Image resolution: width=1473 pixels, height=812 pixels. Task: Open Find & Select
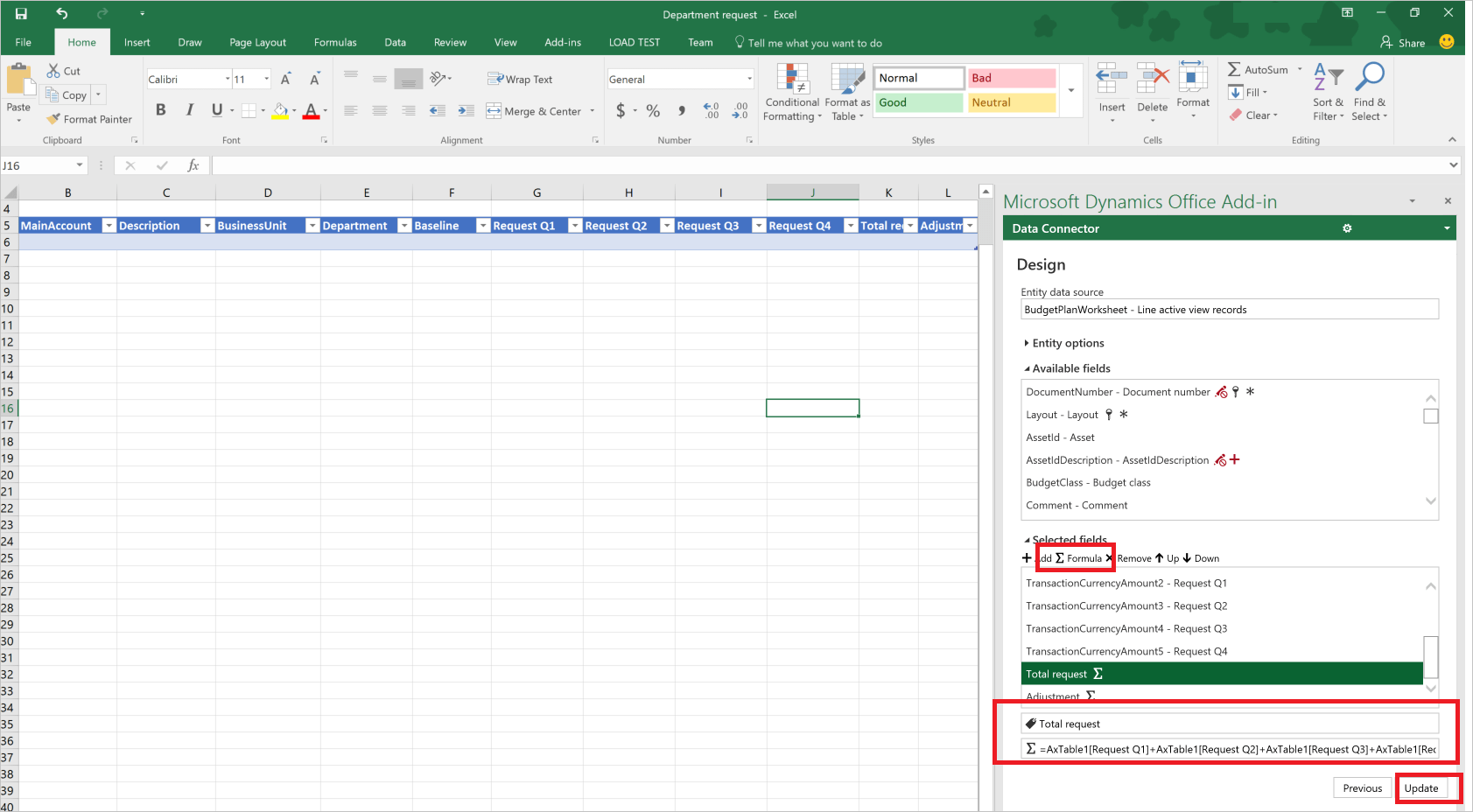click(x=1369, y=92)
